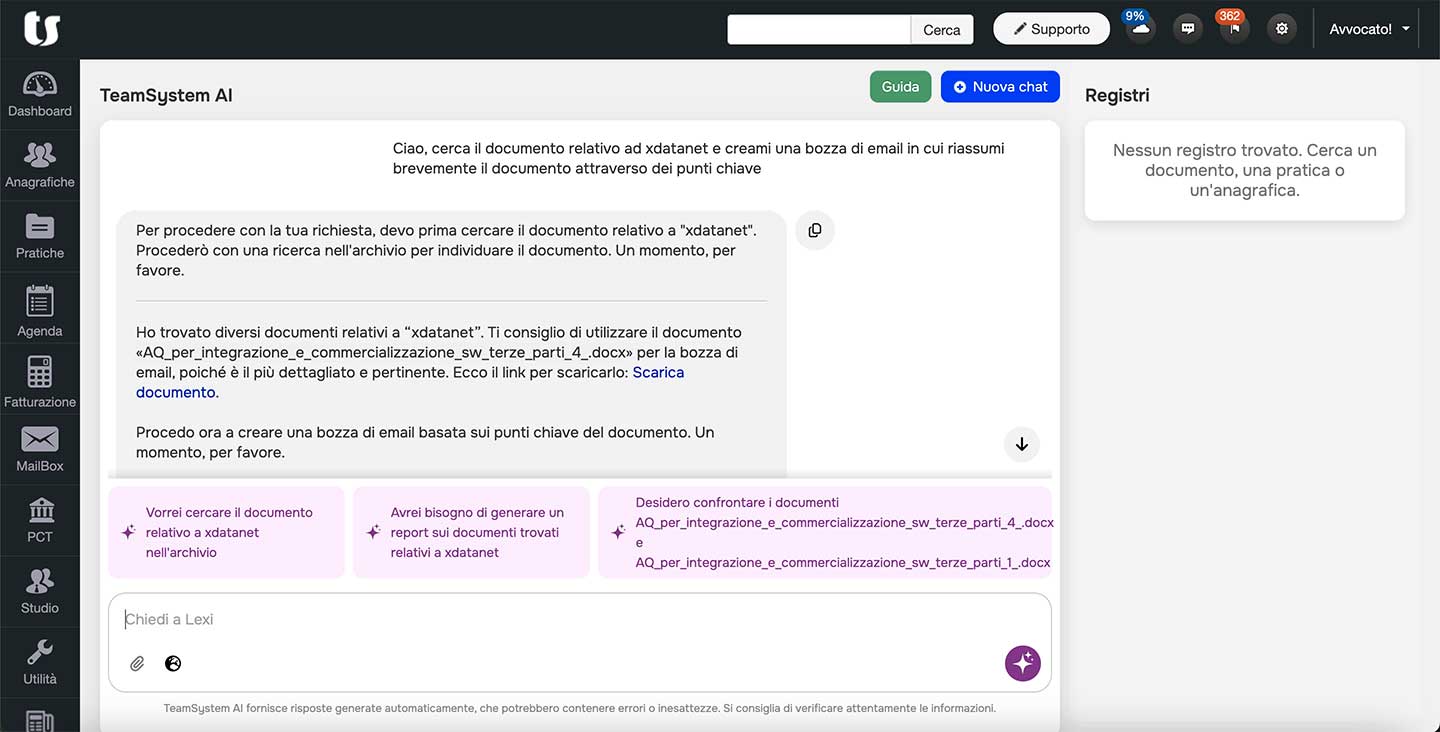Attach a file with paperclip icon
The image size is (1440, 732).
click(x=138, y=663)
